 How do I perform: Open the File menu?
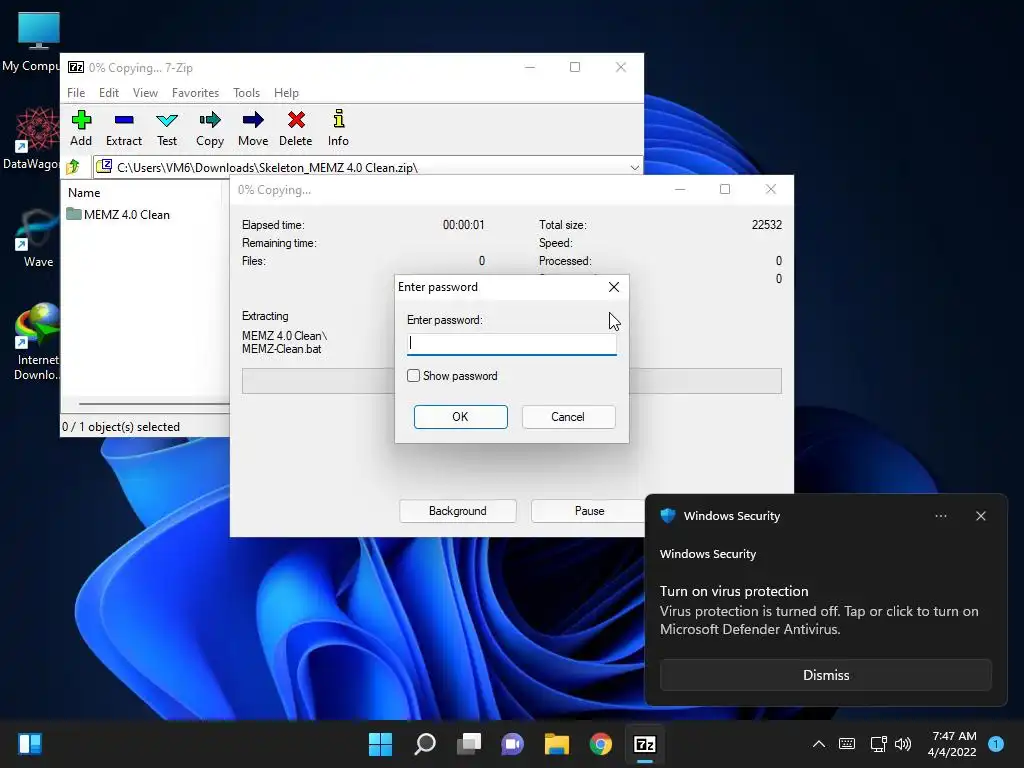coord(76,93)
